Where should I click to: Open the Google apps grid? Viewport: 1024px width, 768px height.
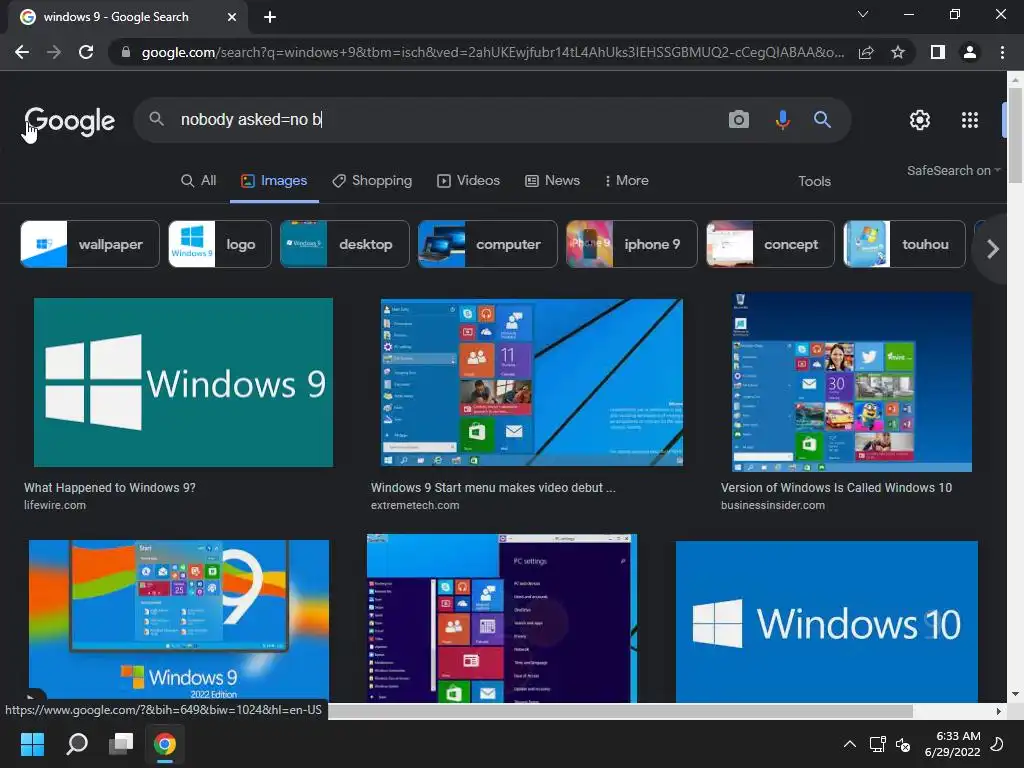[970, 120]
